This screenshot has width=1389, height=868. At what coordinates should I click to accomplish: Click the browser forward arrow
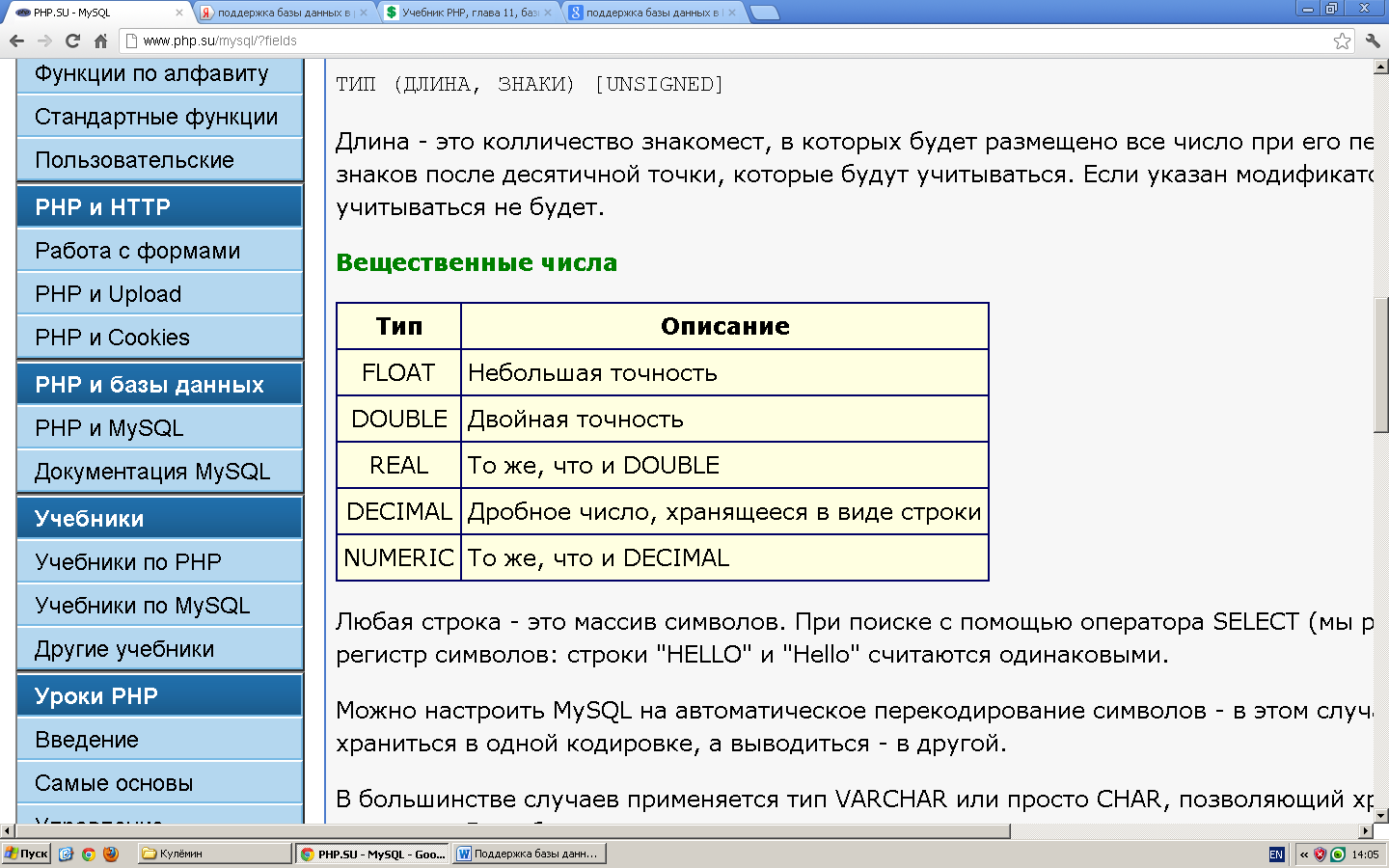point(44,41)
